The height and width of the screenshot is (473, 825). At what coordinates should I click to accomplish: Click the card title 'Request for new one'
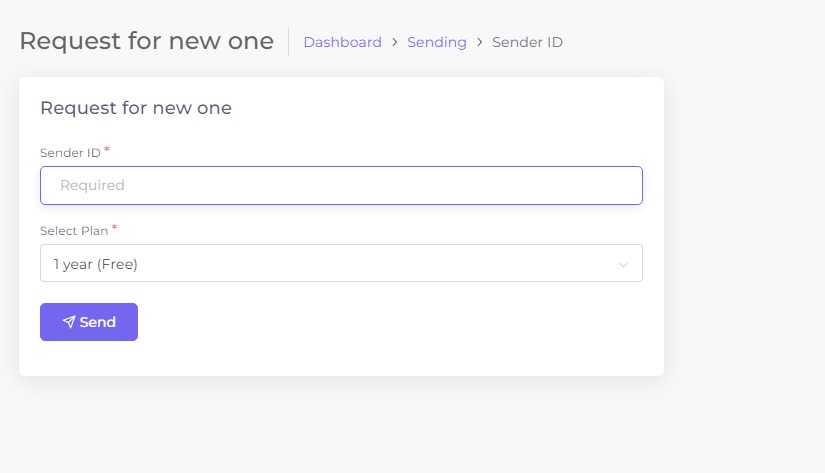coord(136,108)
